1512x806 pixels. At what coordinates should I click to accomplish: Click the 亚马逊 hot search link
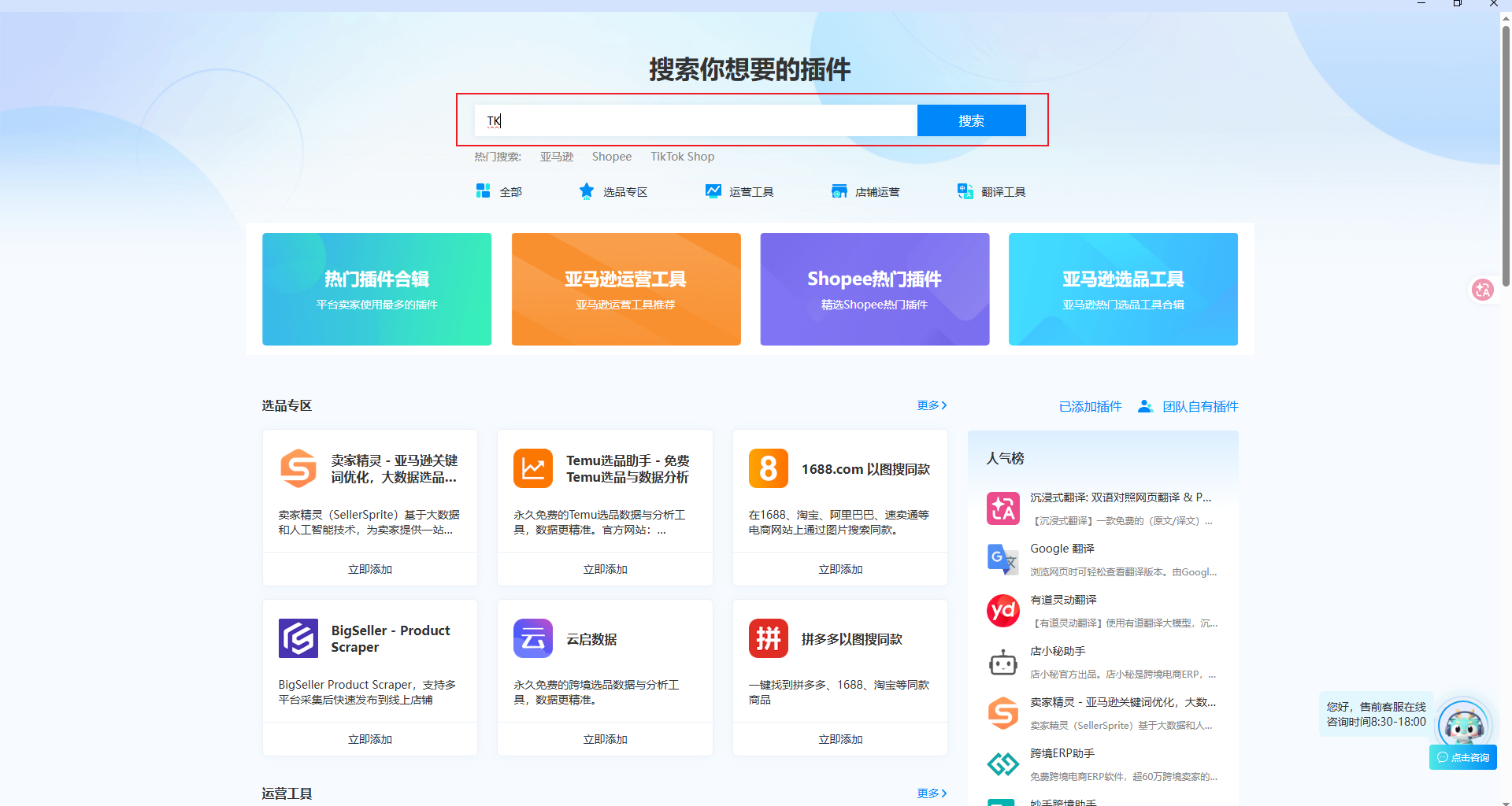coord(557,157)
